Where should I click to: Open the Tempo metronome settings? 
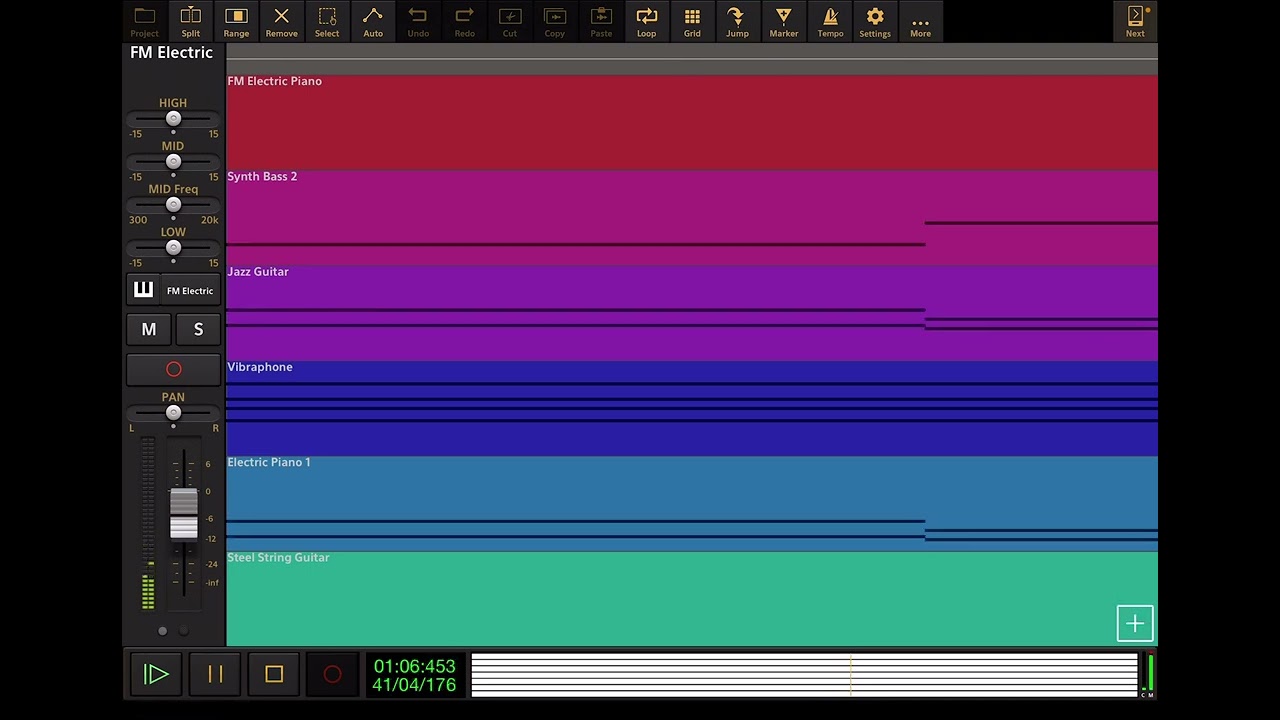tap(830, 21)
